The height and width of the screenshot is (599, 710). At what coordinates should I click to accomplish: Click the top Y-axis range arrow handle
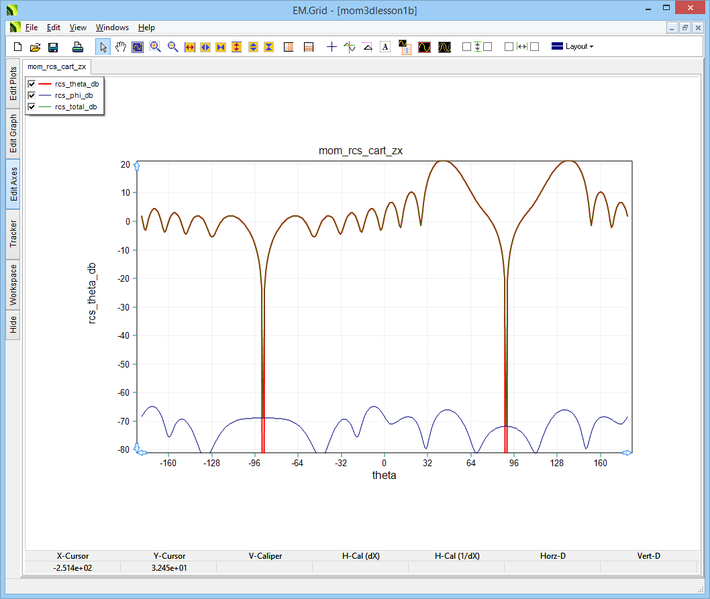136,165
